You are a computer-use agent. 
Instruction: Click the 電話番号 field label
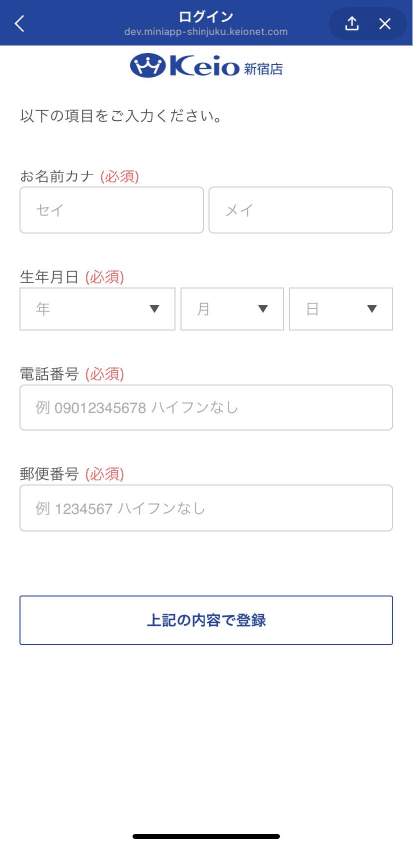point(50,373)
